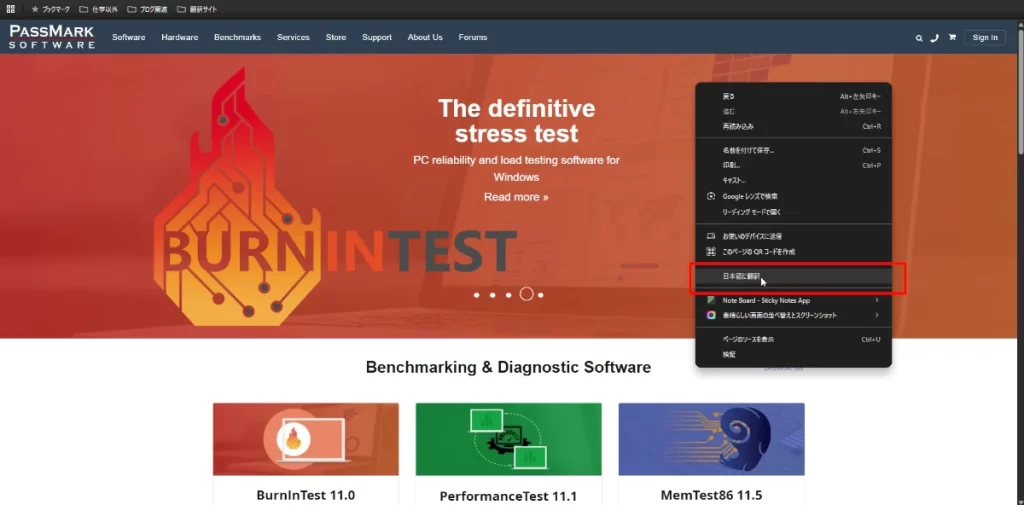
Task: Click the Sign In button
Action: coord(985,38)
